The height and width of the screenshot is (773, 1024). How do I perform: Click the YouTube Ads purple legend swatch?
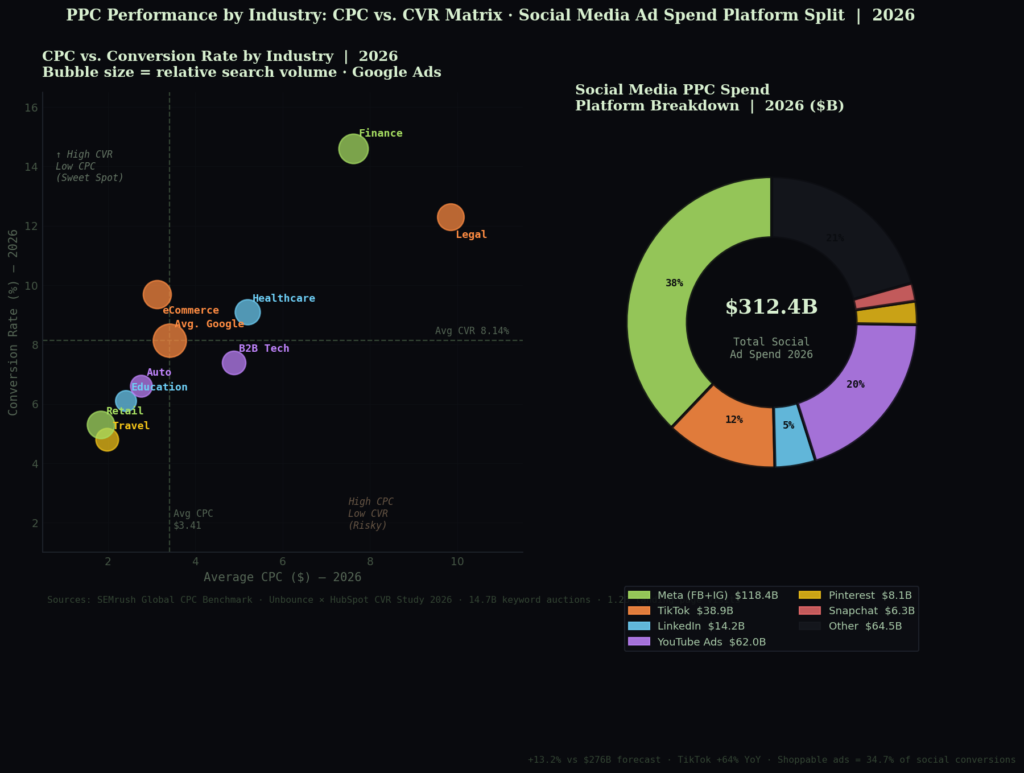point(639,641)
